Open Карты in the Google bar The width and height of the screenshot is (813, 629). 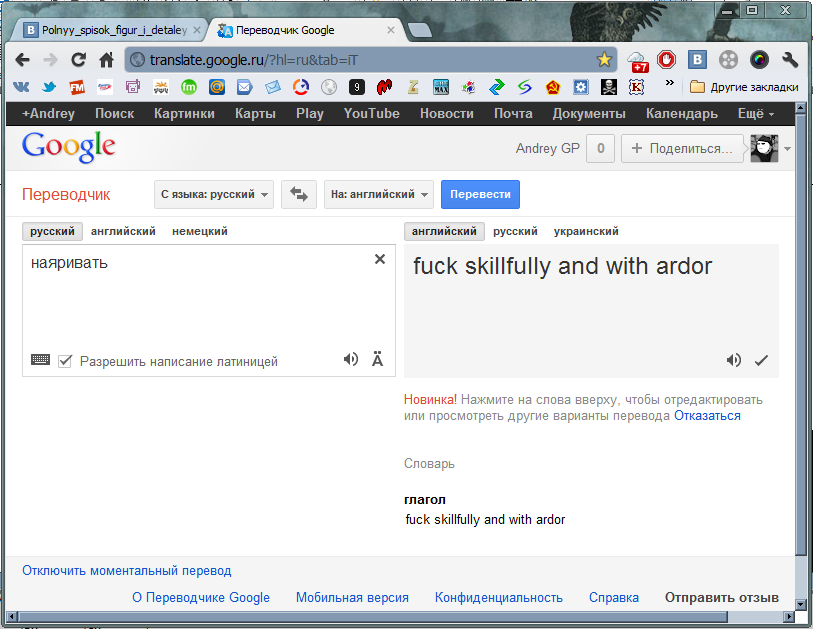pyautogui.click(x=255, y=114)
